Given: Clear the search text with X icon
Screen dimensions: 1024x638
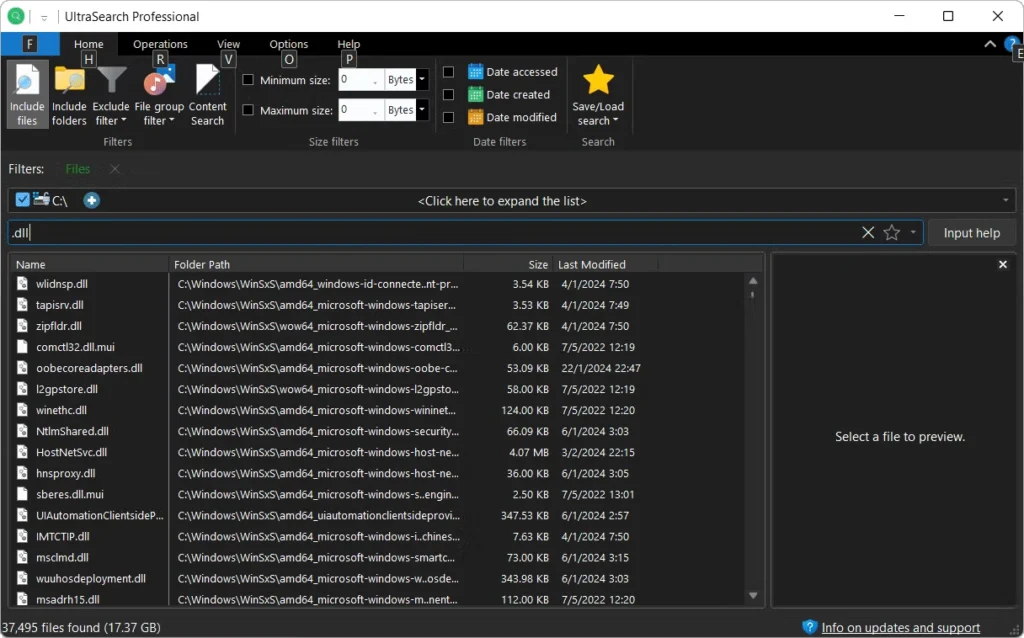Looking at the screenshot, I should click(x=868, y=233).
